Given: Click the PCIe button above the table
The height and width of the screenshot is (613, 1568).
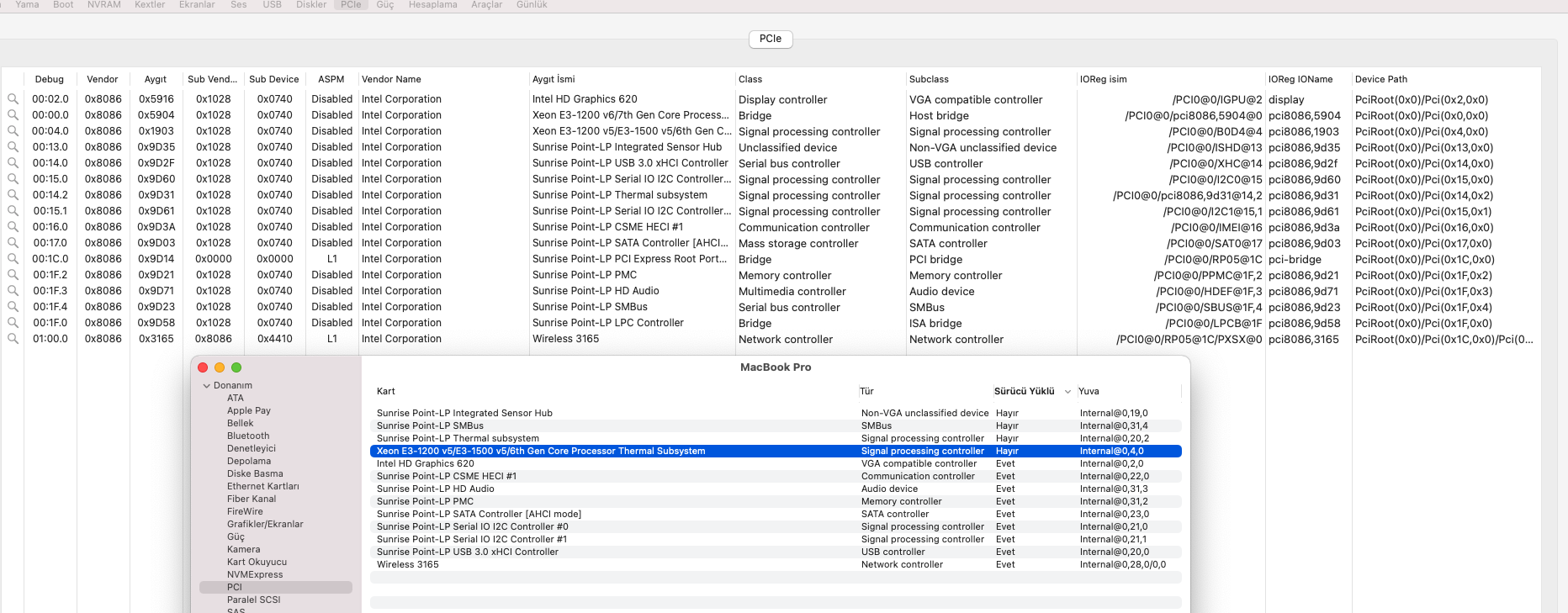Looking at the screenshot, I should coord(770,39).
